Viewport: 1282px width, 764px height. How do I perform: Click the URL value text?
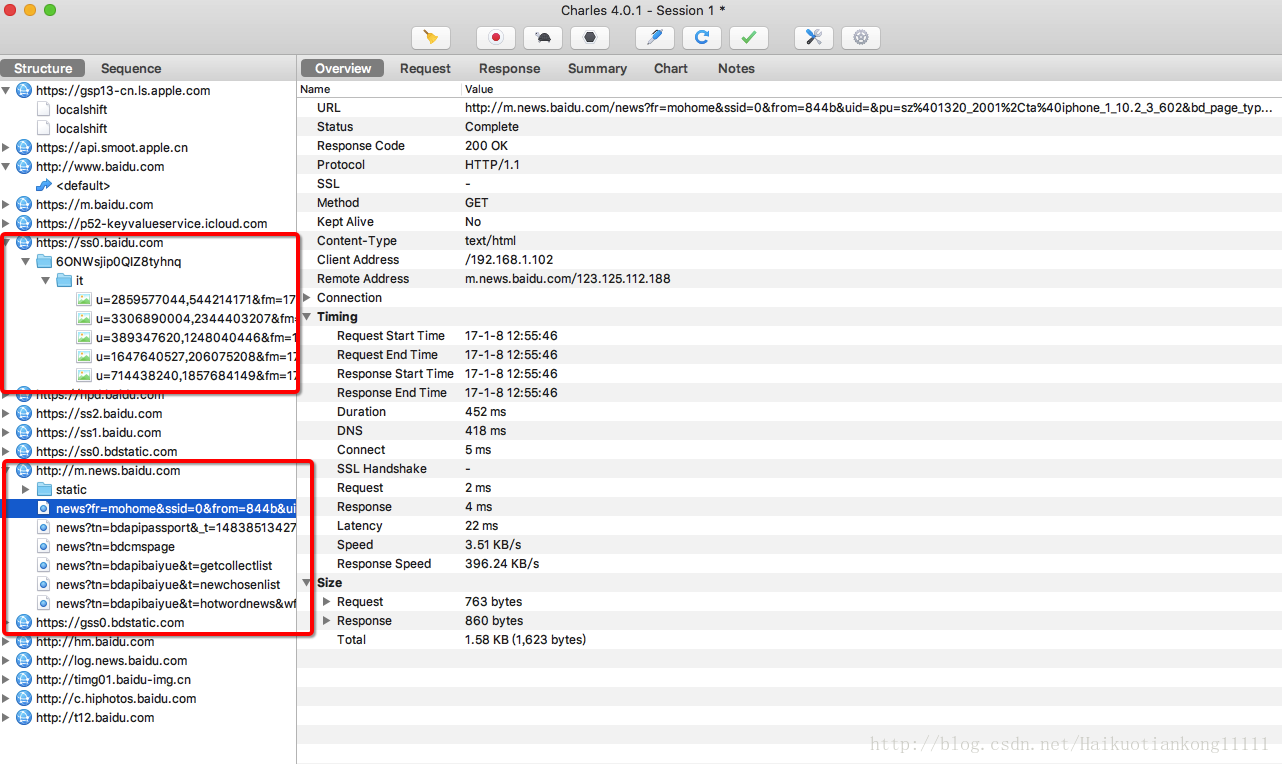(869, 107)
